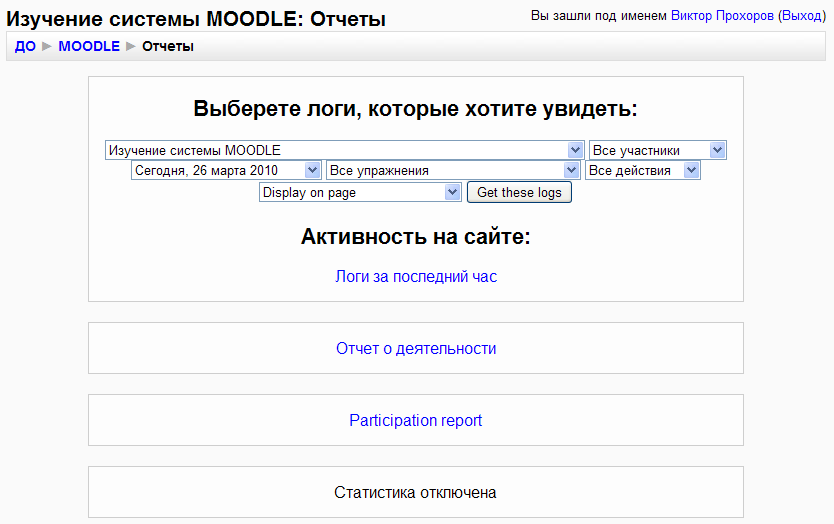Click the 'Get these logs' button
The width and height of the screenshot is (834, 524).
[519, 192]
